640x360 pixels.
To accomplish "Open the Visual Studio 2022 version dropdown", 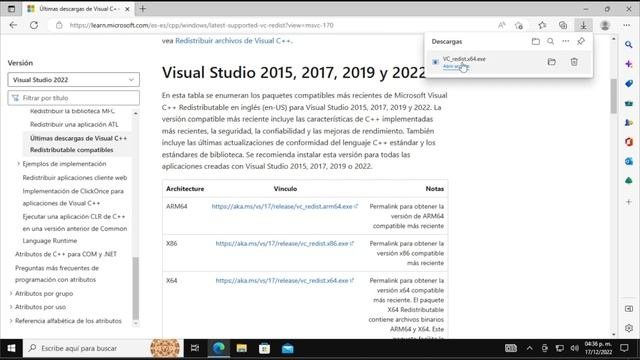I will (x=73, y=80).
